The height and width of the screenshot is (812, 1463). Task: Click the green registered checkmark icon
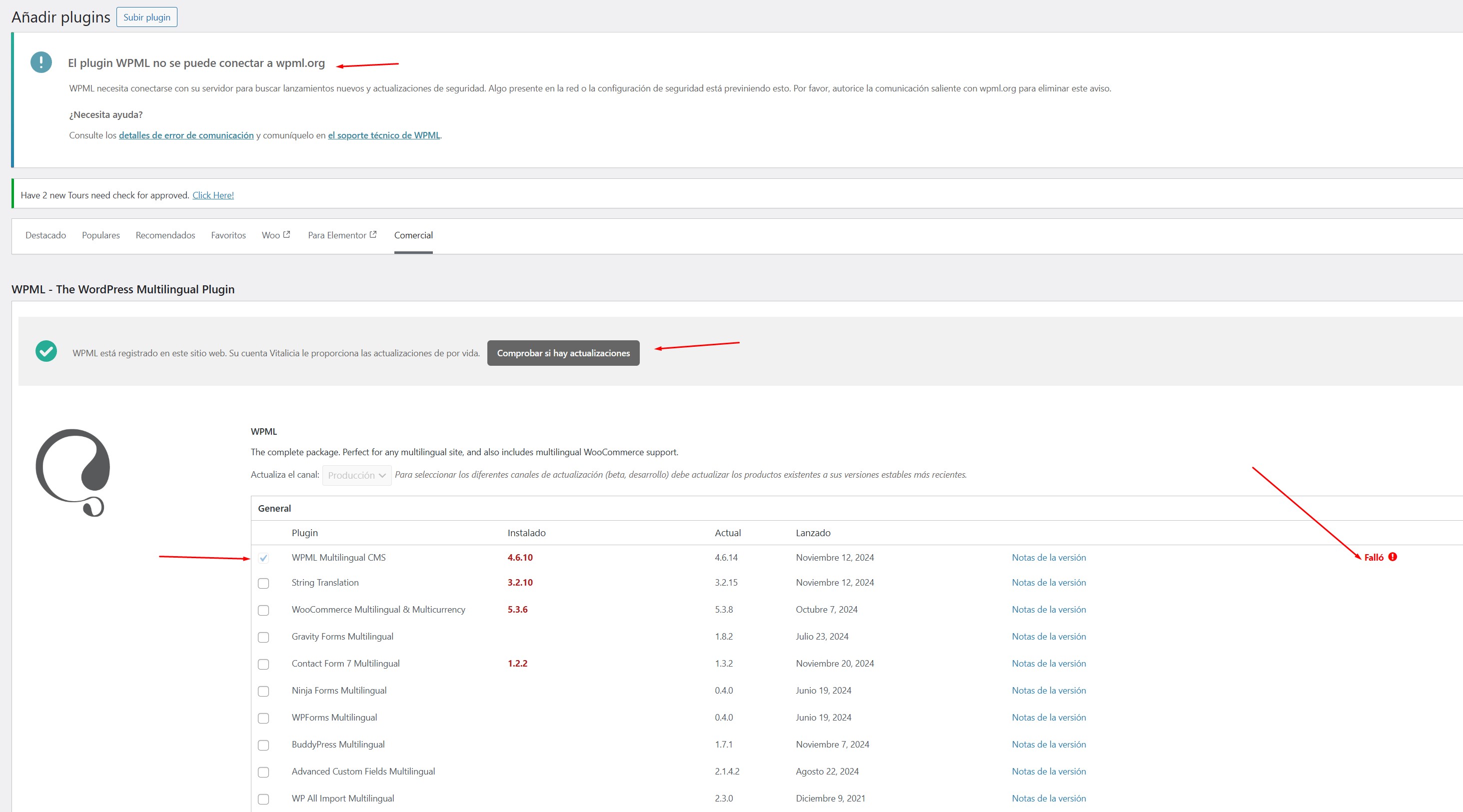[x=46, y=351]
